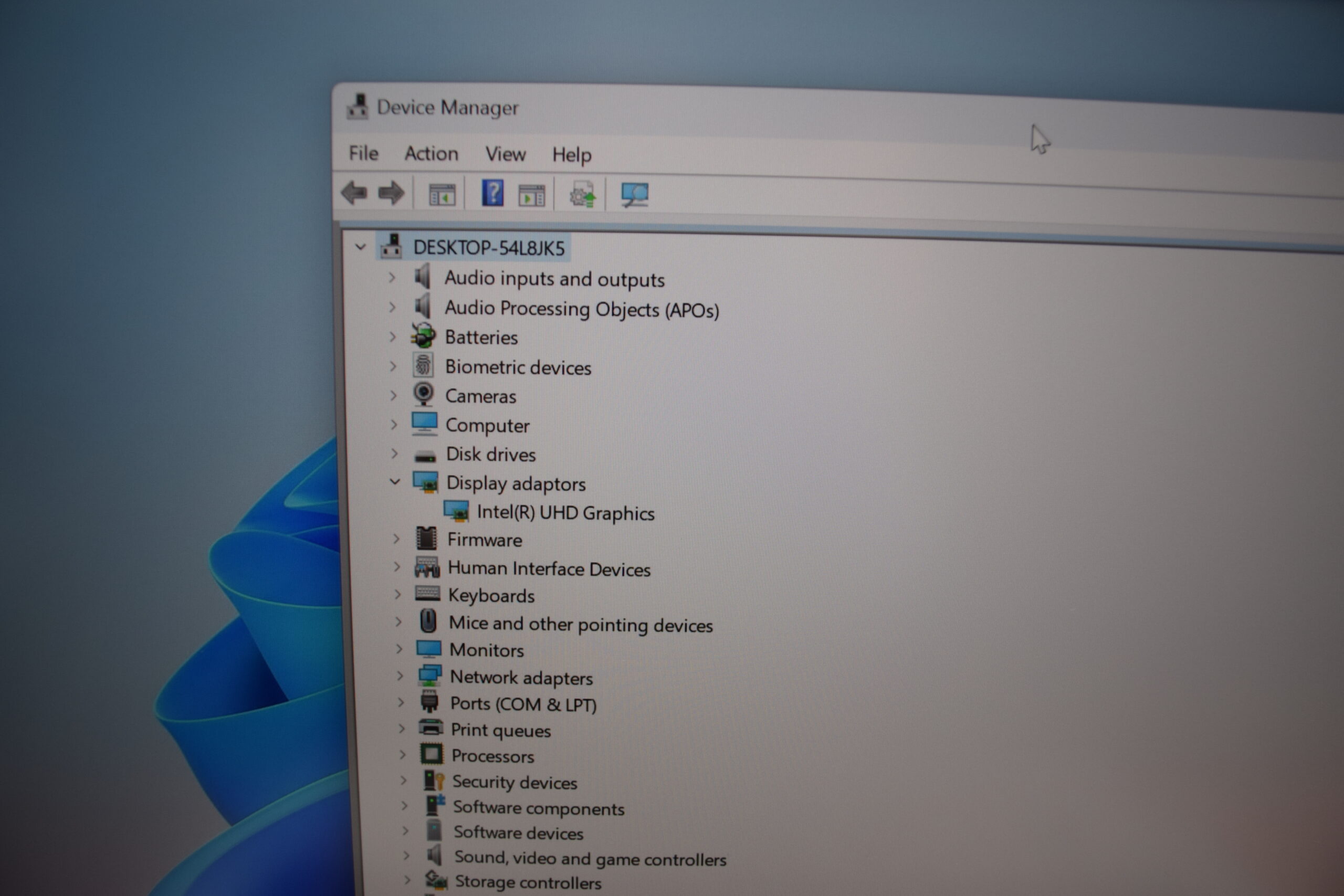Open the File menu
Viewport: 1344px width, 896px height.
tap(363, 153)
